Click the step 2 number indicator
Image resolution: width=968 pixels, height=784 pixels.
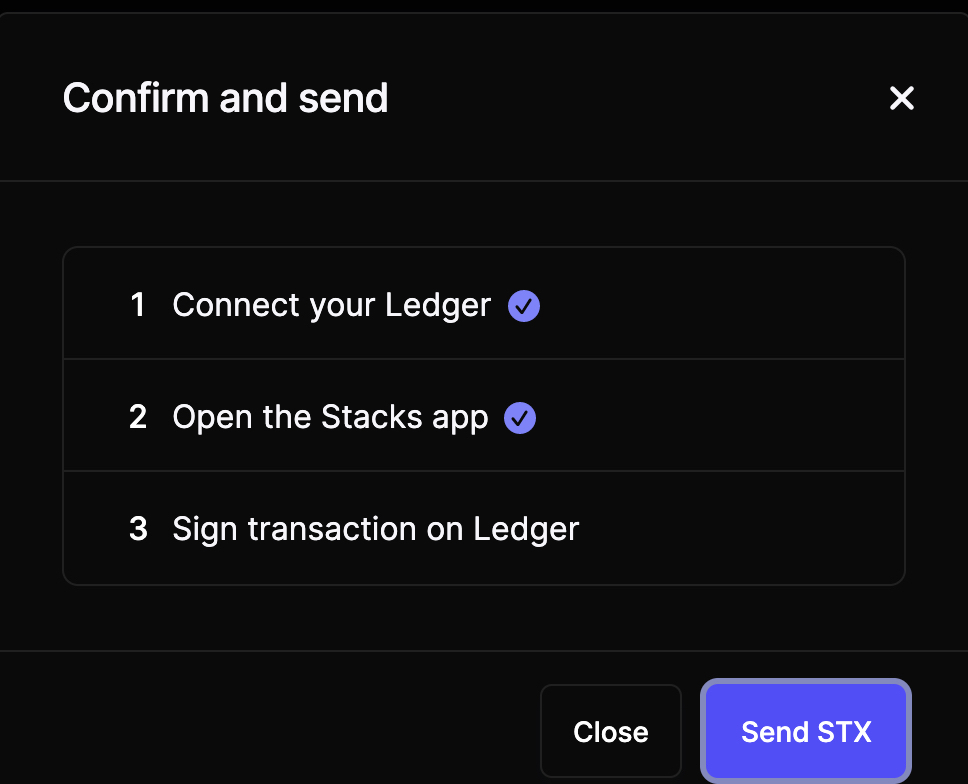(138, 418)
